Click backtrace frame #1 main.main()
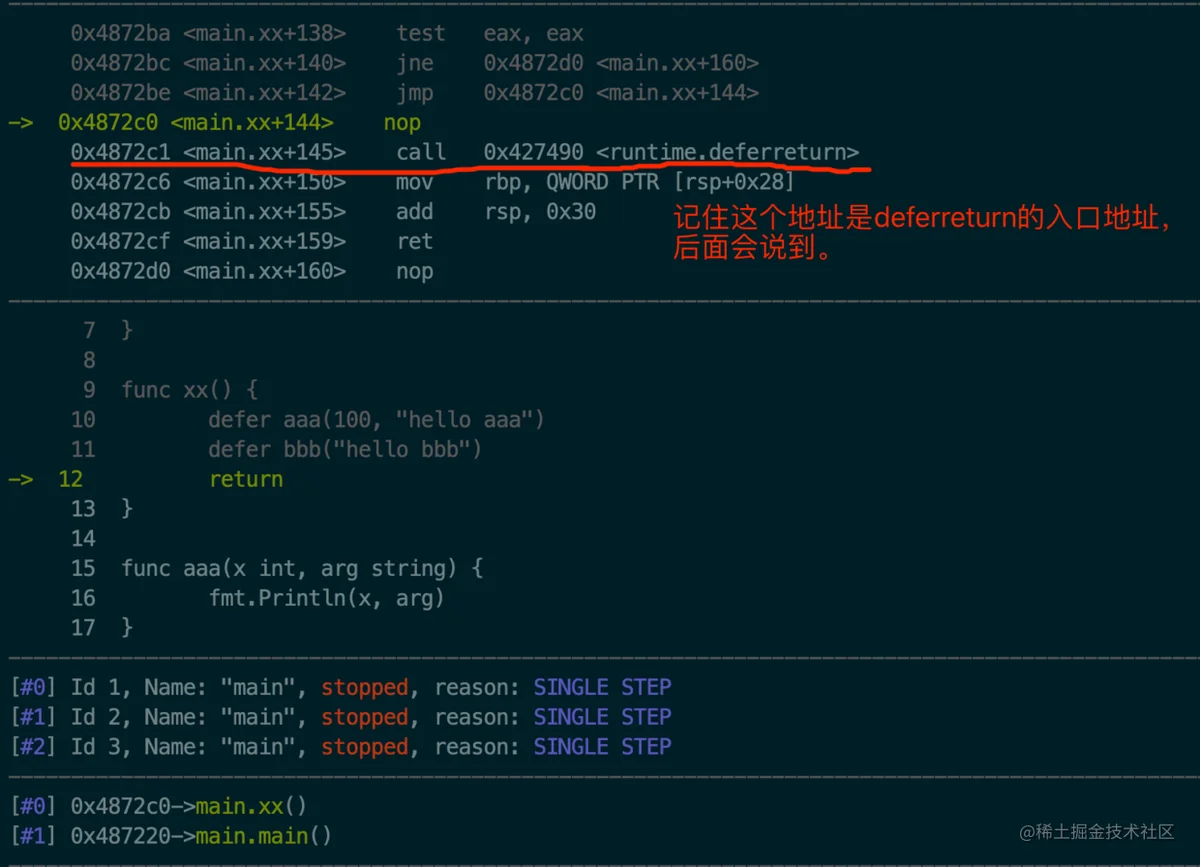1200x867 pixels. pyautogui.click(x=263, y=836)
